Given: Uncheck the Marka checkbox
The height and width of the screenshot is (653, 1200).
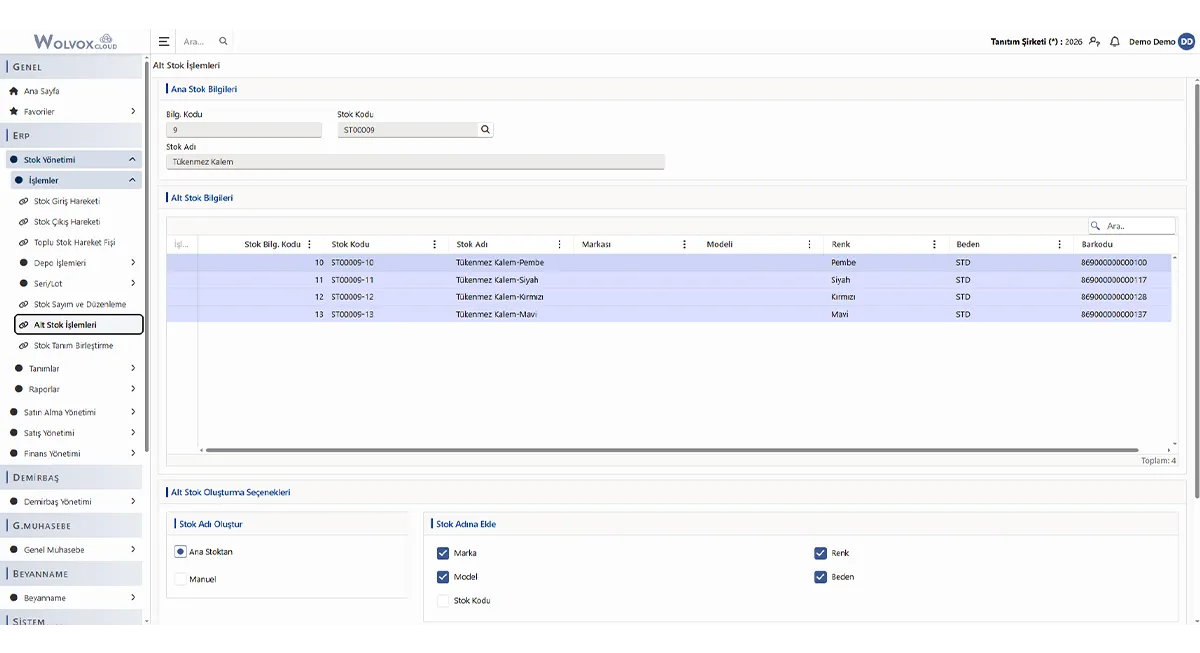Looking at the screenshot, I should pos(443,553).
